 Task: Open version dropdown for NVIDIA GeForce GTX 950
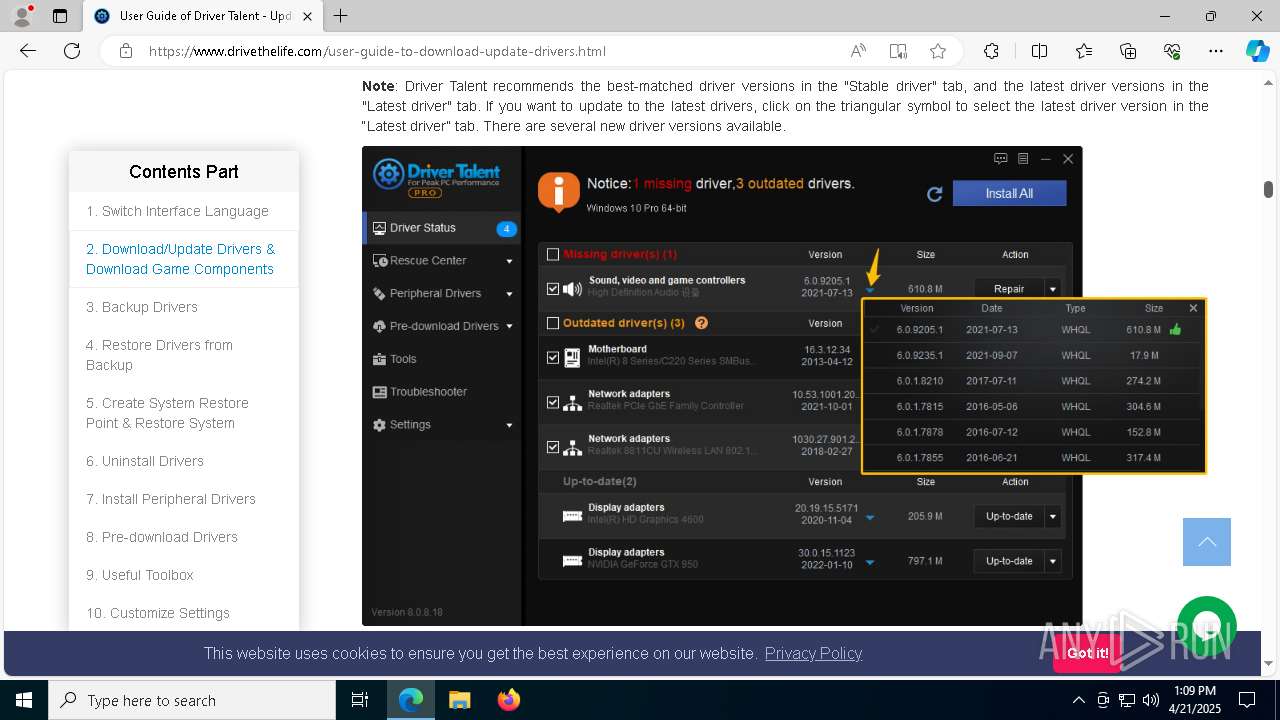point(869,563)
